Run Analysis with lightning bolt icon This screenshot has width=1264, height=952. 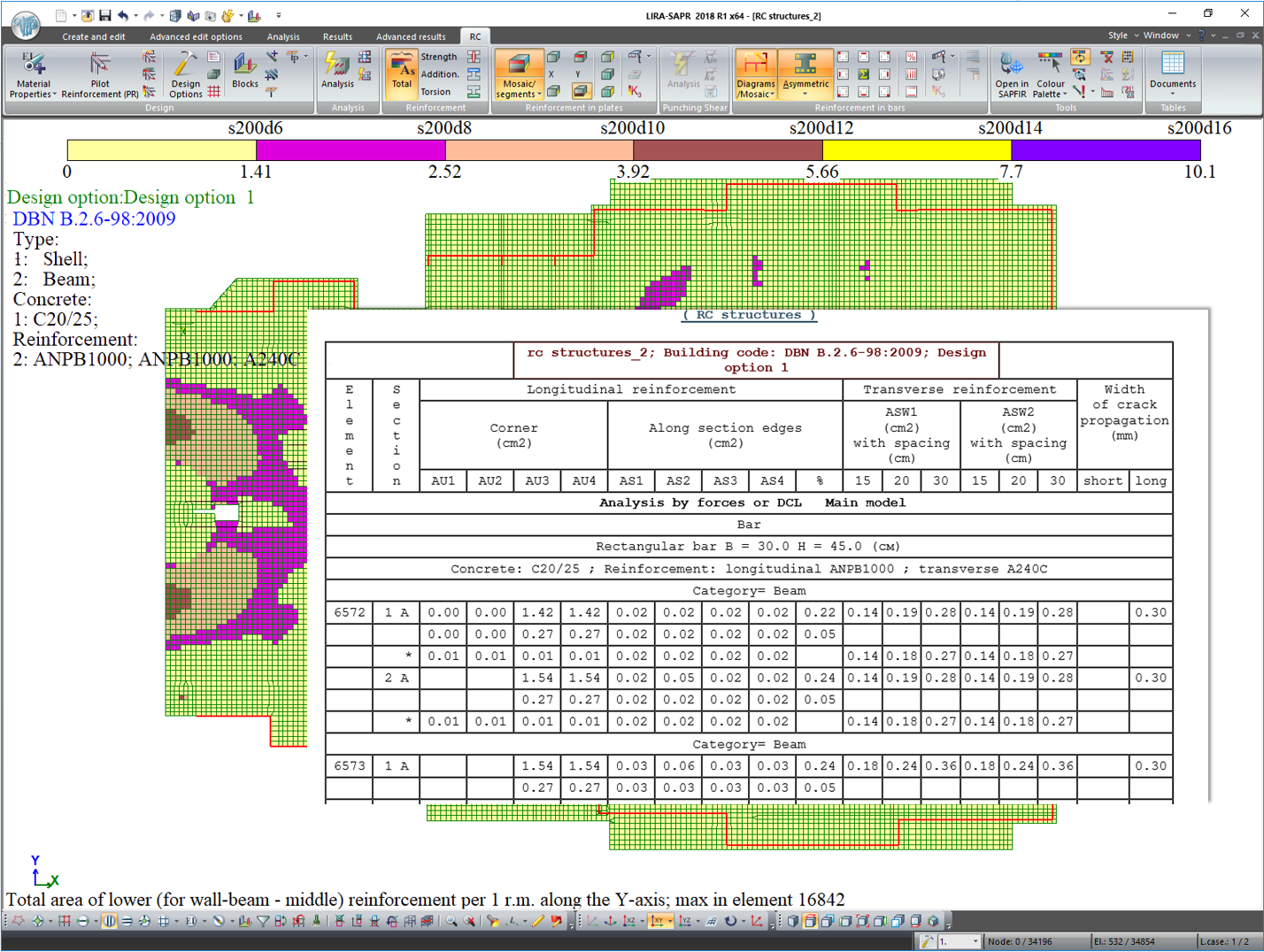click(337, 71)
